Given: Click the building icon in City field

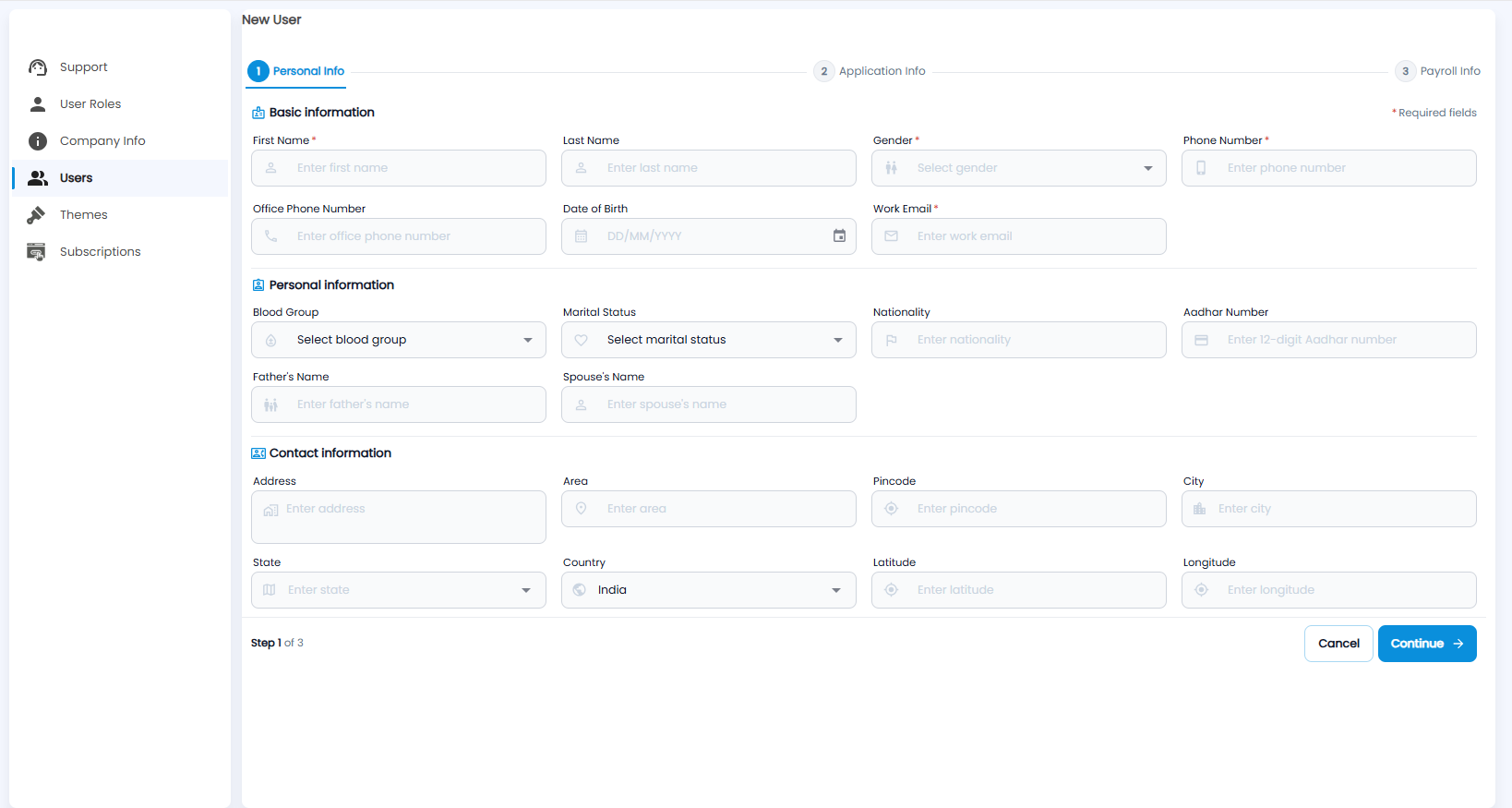Looking at the screenshot, I should [x=1199, y=509].
